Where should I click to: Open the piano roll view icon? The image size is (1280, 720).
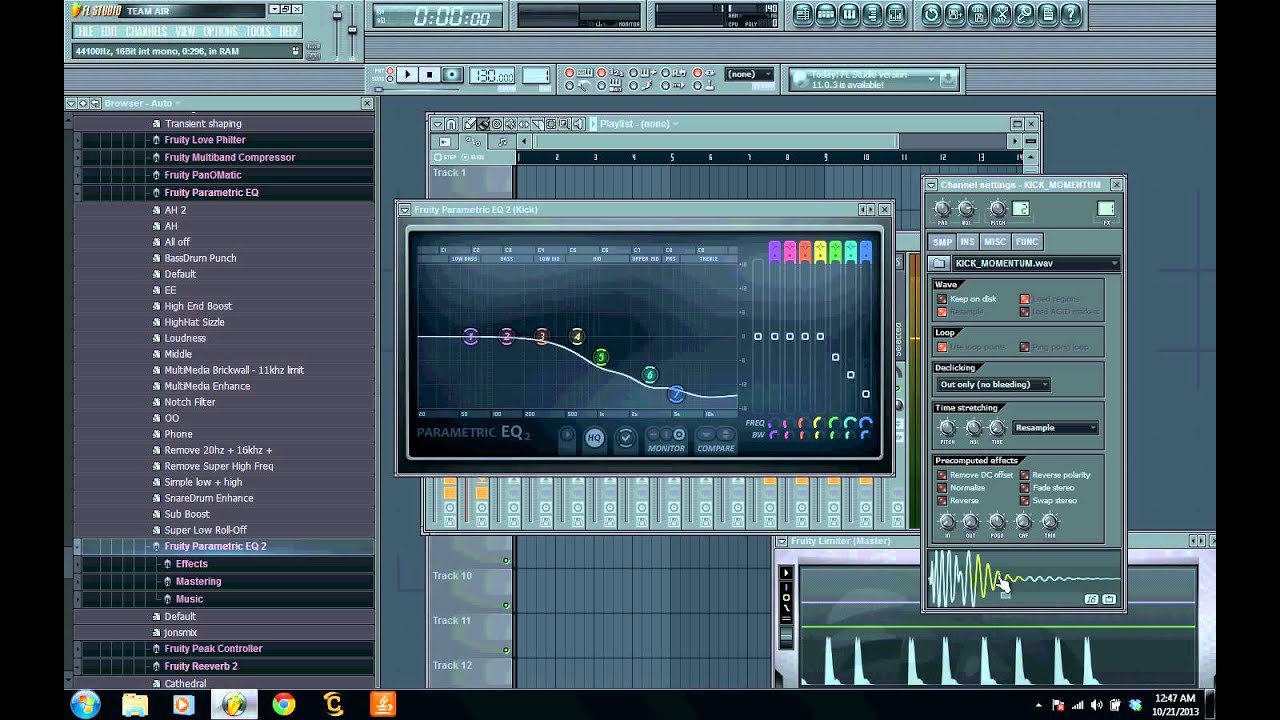coord(849,14)
